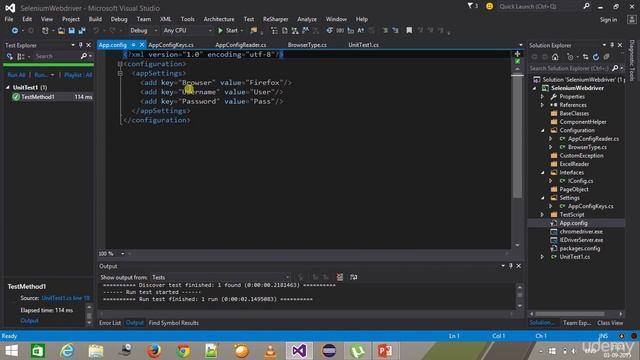Click the Save App.config disk icon

tap(71, 31)
